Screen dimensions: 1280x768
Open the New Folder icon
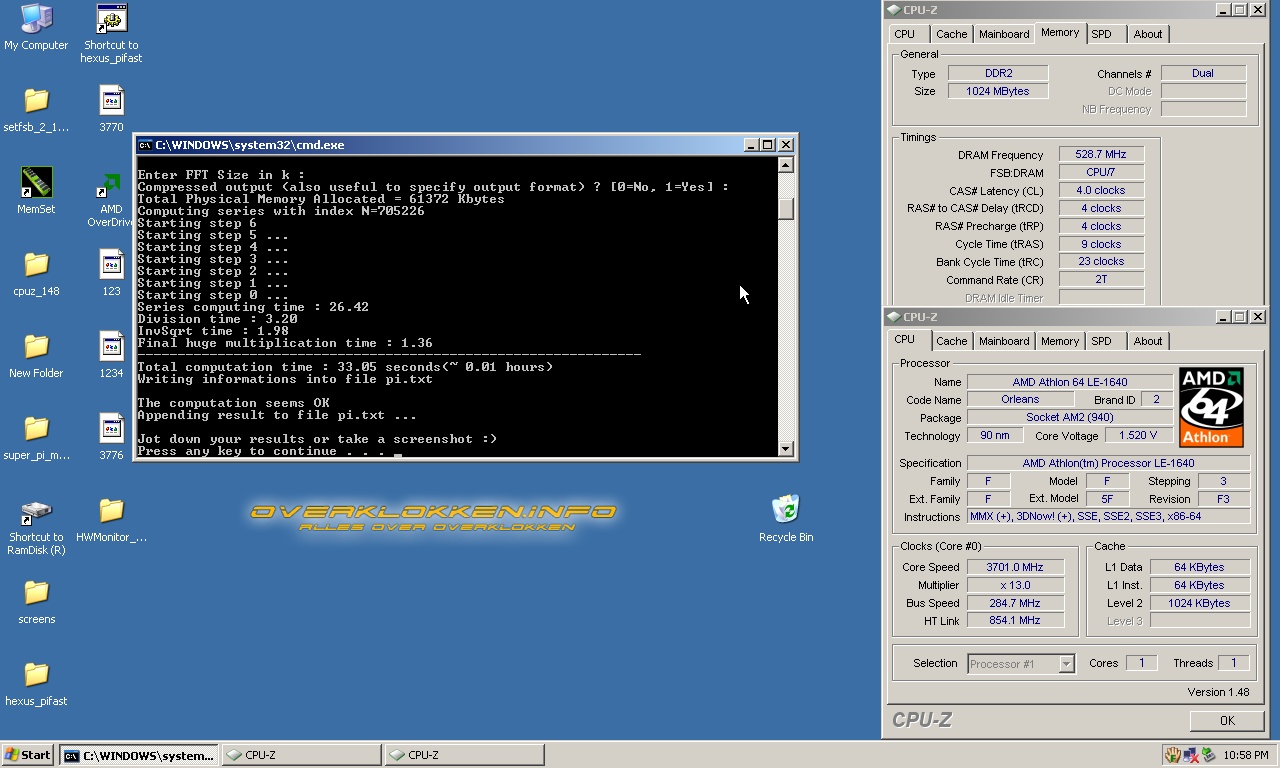pyautogui.click(x=36, y=346)
